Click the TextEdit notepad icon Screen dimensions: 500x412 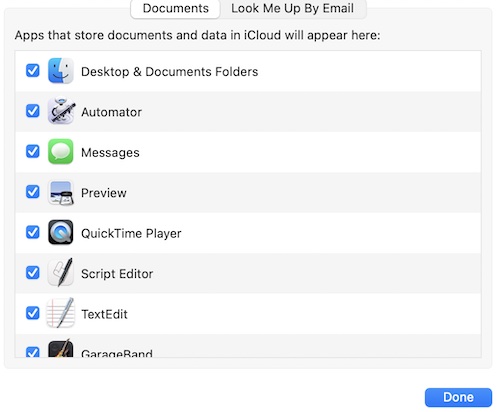[x=61, y=313]
